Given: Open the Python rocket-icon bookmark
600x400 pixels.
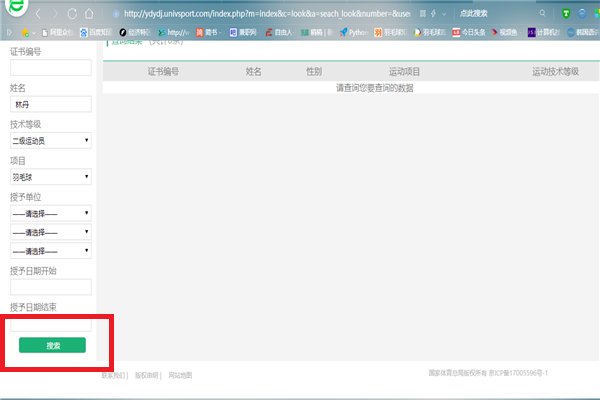Looking at the screenshot, I should pyautogui.click(x=353, y=33).
